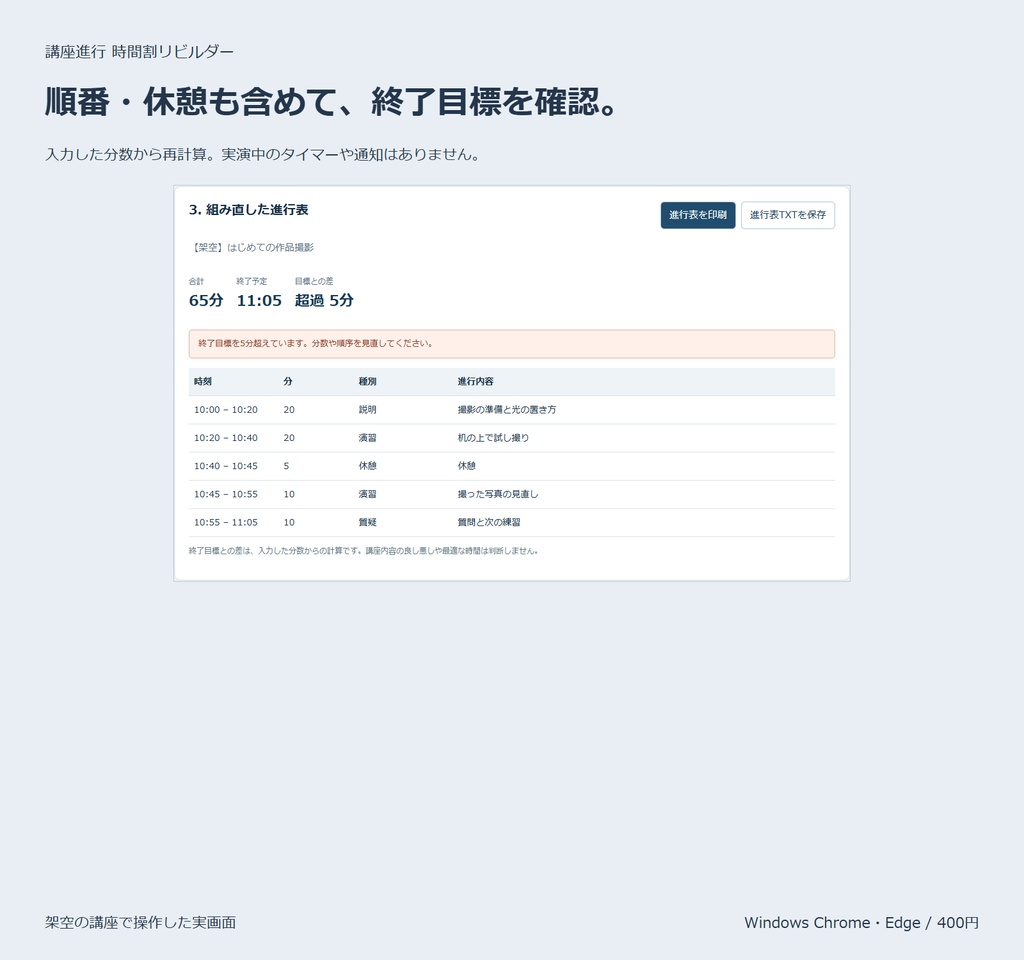
Task: Click the subtitle 入力した分数から再計算
Action: pos(263,155)
